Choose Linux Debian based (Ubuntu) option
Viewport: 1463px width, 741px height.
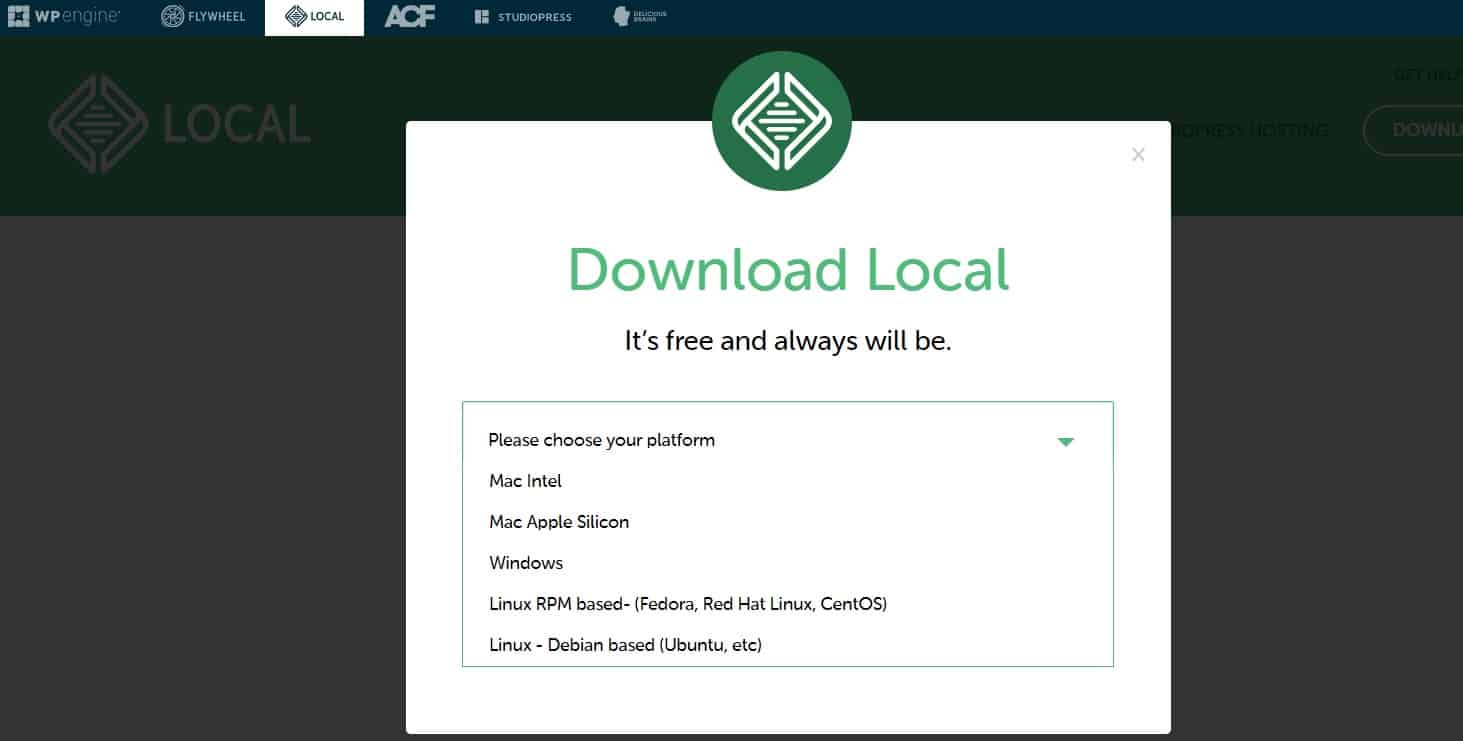pos(625,645)
